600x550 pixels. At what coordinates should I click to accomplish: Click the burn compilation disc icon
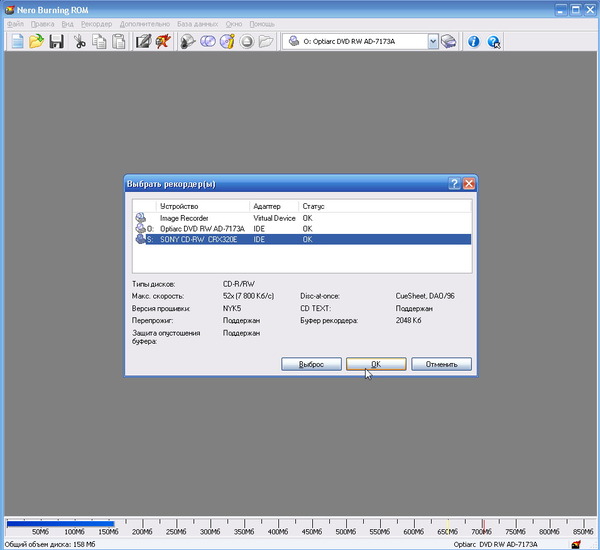(x=188, y=41)
